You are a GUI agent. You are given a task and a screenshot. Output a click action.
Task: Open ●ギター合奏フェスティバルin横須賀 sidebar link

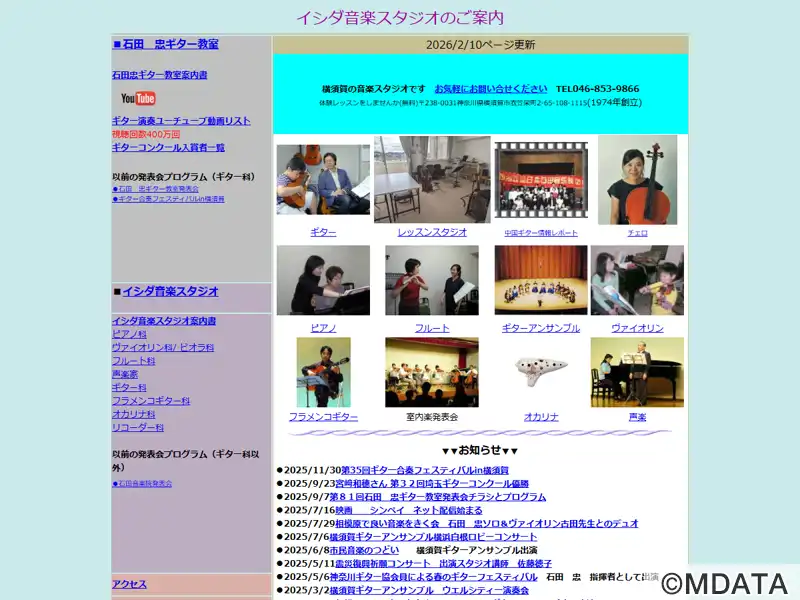pos(168,199)
